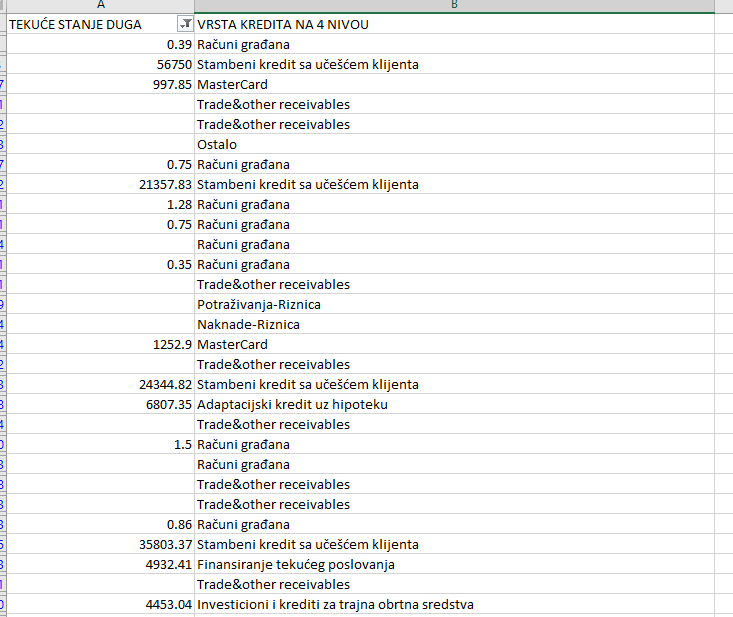Select cell with value 0.86
733x617 pixels.
(x=101, y=524)
